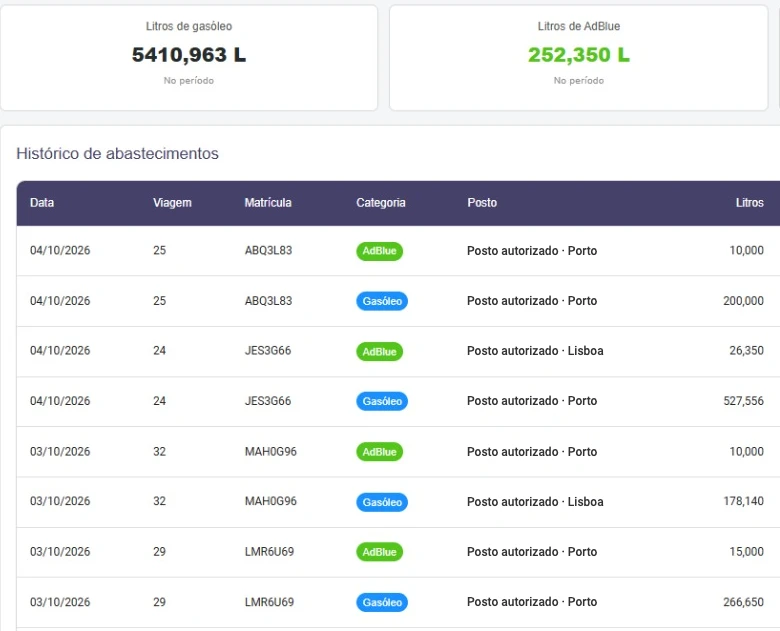Click the Gasóleo badge in the JES3G66 row

click(x=382, y=401)
